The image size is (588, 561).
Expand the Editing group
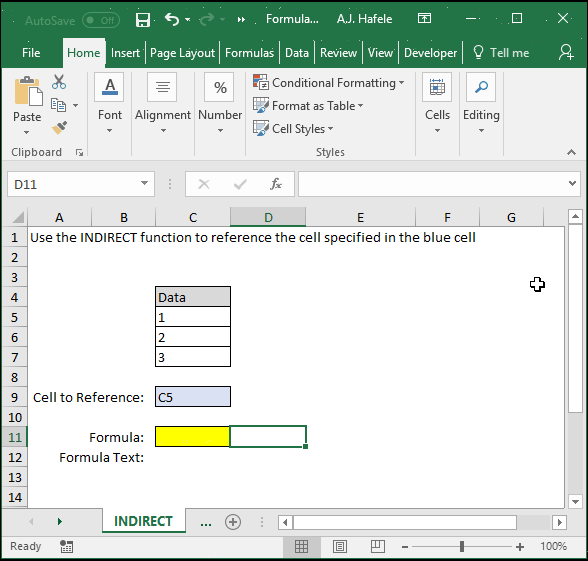point(481,103)
